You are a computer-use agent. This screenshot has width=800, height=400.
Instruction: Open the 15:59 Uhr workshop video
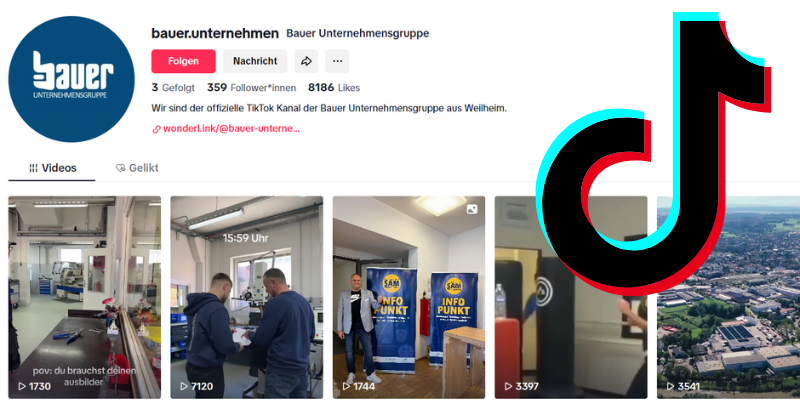[246, 297]
